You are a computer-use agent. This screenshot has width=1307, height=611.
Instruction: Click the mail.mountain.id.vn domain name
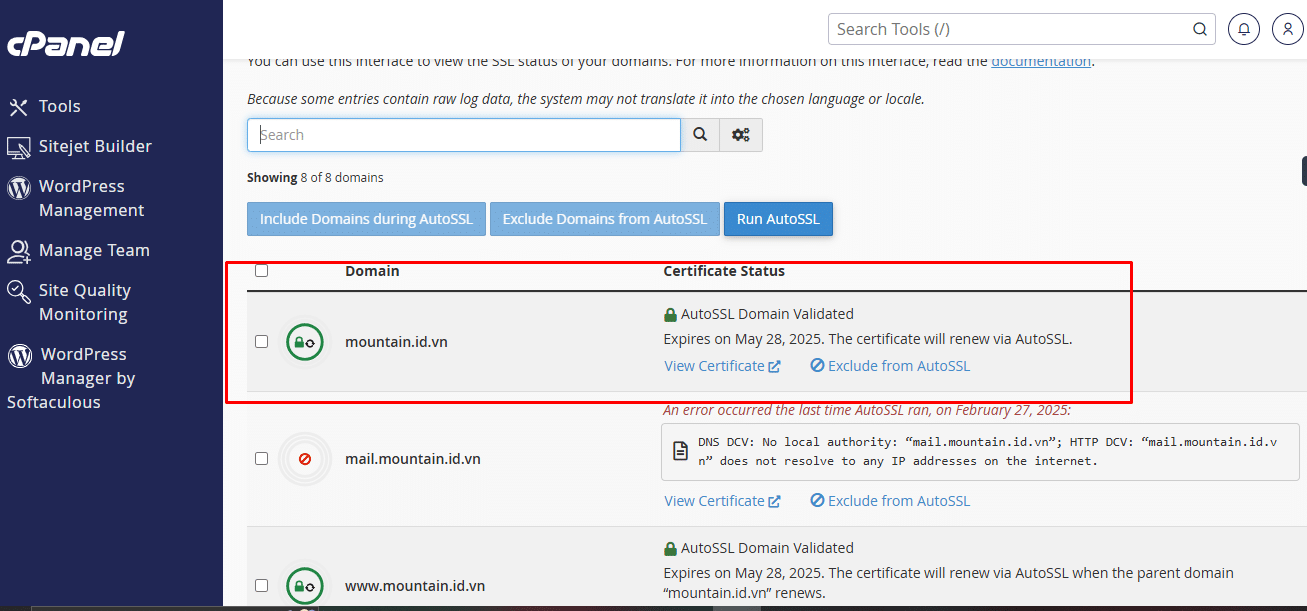click(x=413, y=459)
